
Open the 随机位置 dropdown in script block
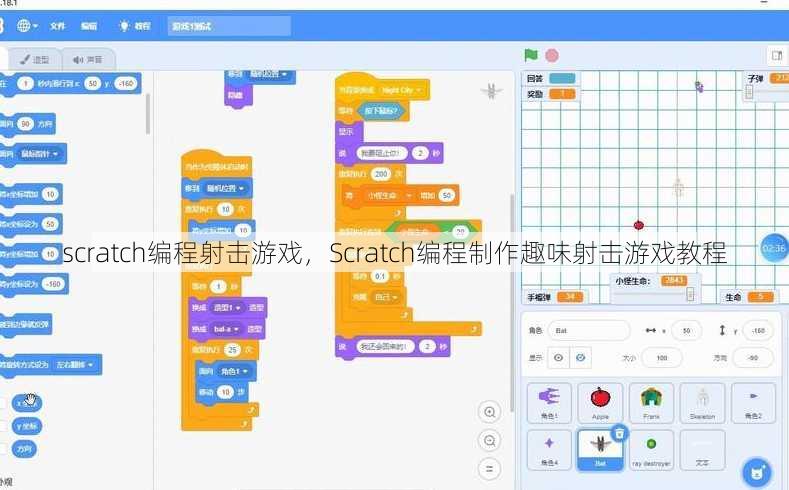225,188
